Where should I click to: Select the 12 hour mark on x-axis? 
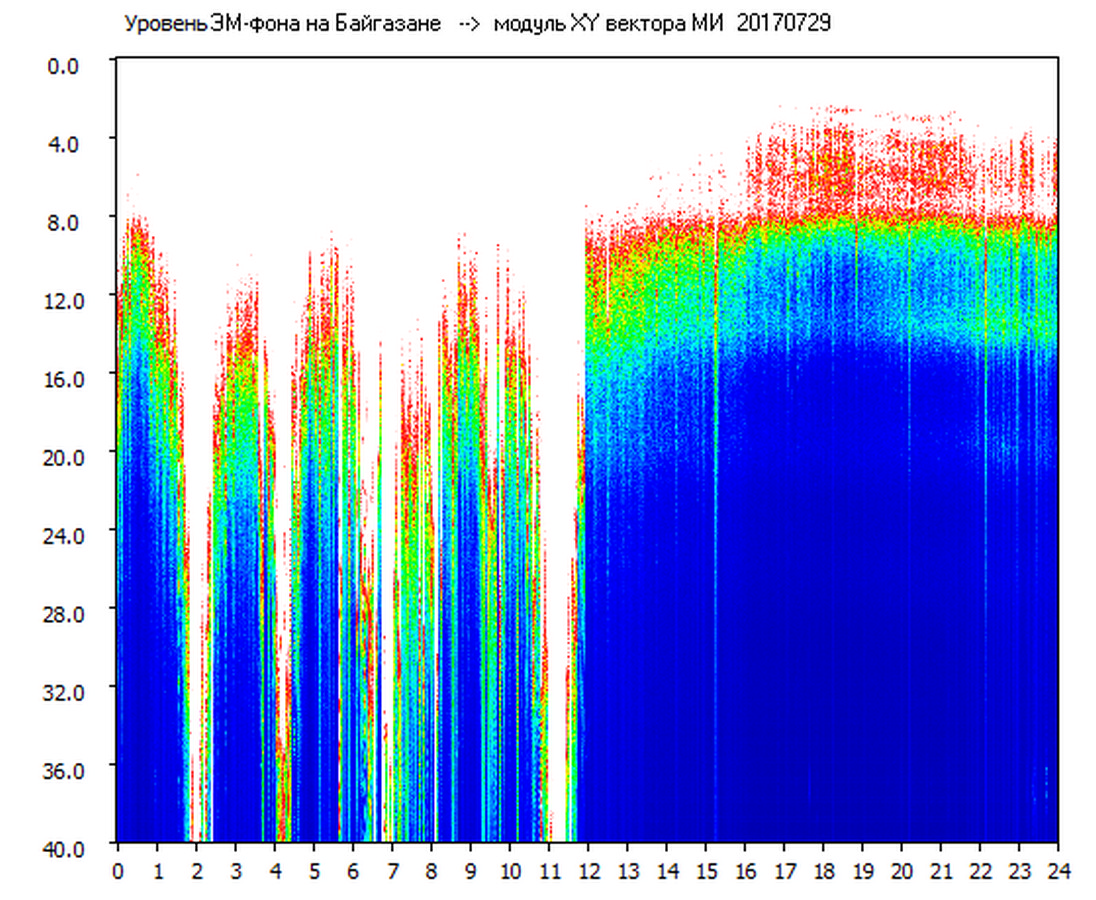coord(588,870)
